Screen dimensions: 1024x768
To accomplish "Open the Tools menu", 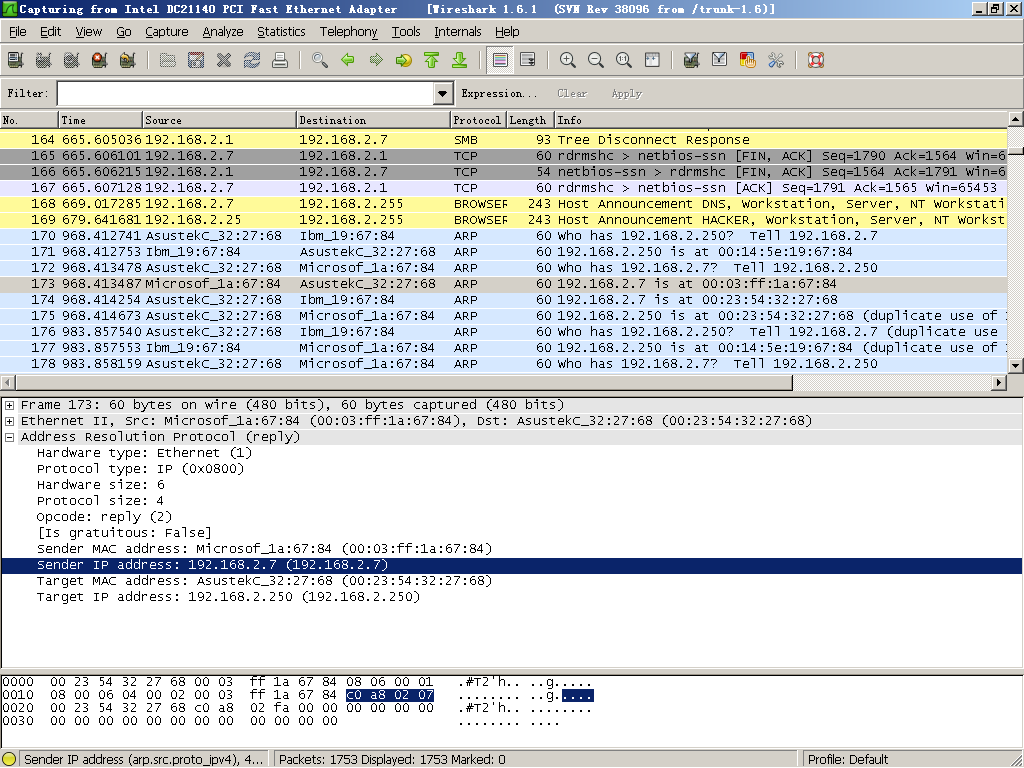I will 406,32.
